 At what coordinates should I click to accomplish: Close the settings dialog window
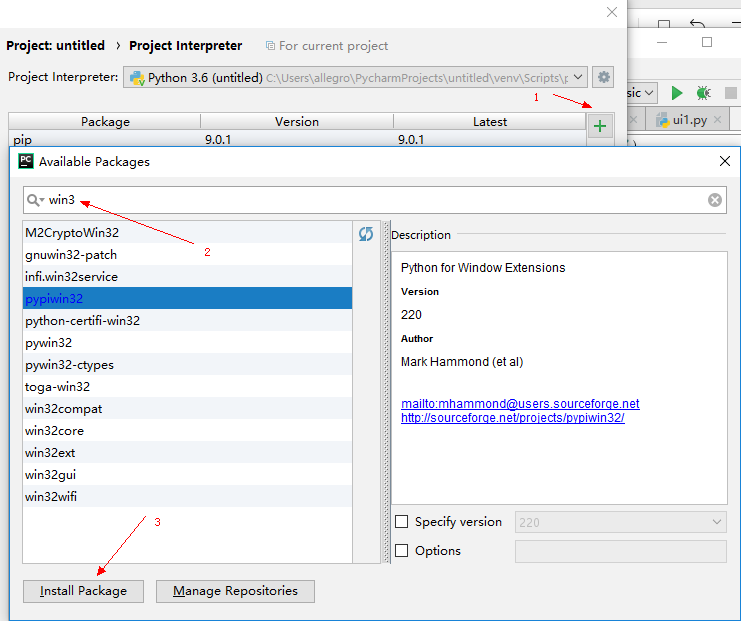click(612, 12)
